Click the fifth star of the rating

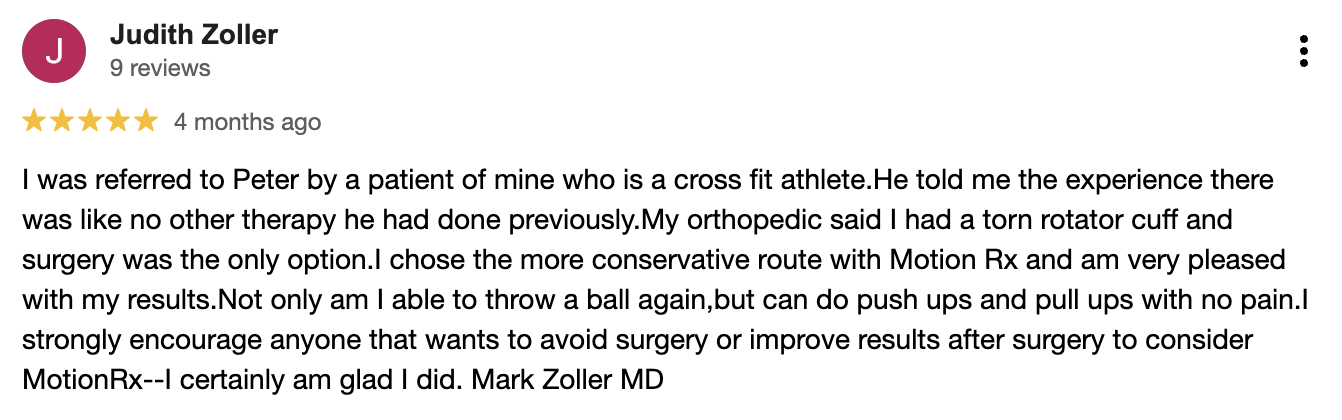(x=146, y=122)
